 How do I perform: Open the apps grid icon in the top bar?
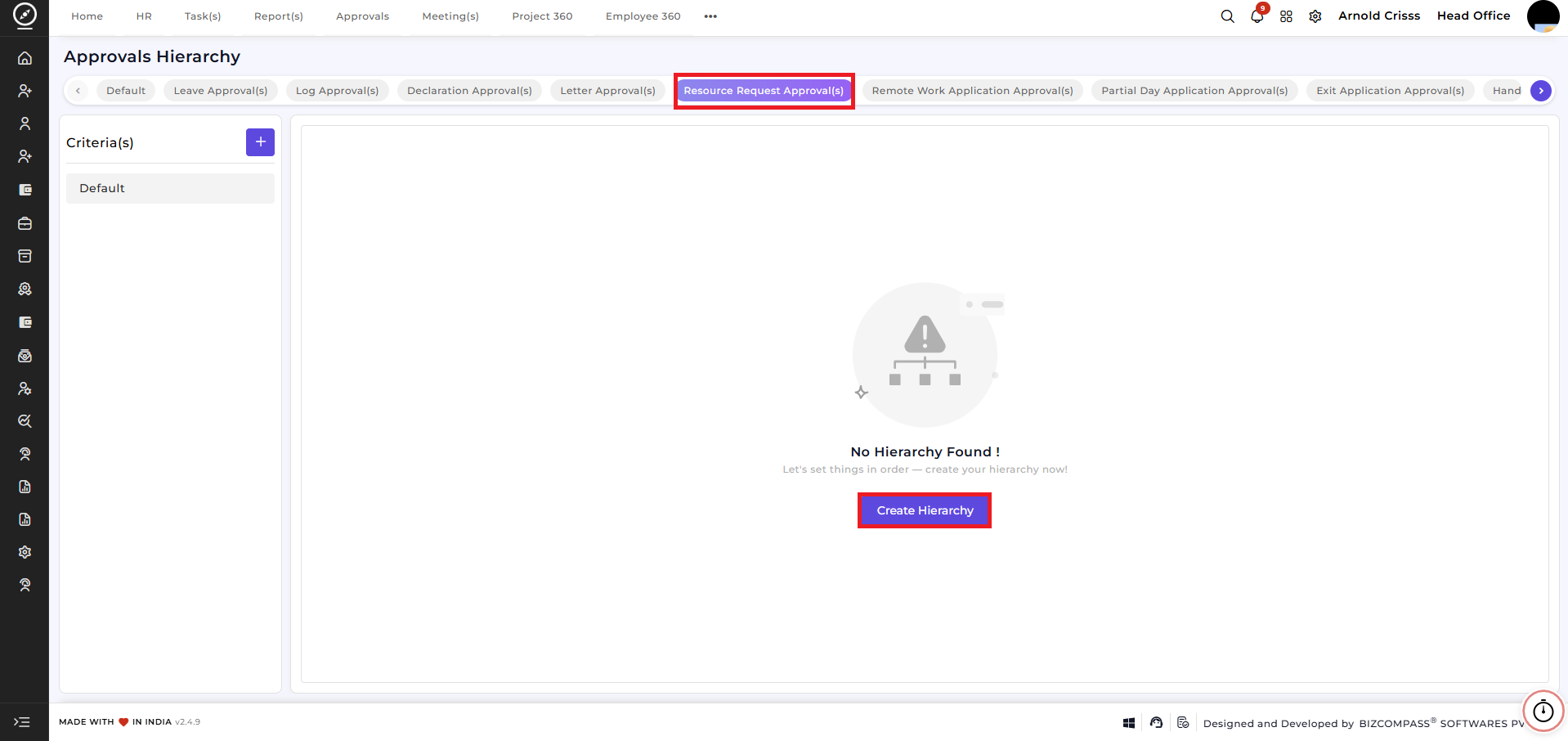(1286, 16)
